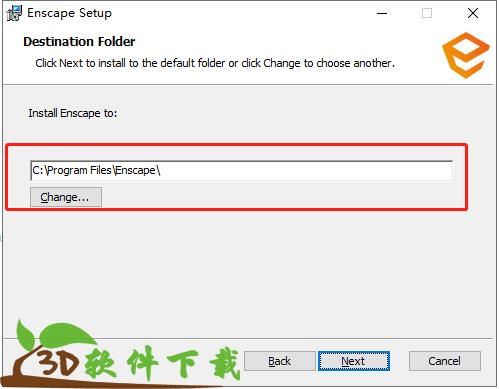Click the Enscape Setup title text
This screenshot has height=389, width=499.
pyautogui.click(x=69, y=13)
